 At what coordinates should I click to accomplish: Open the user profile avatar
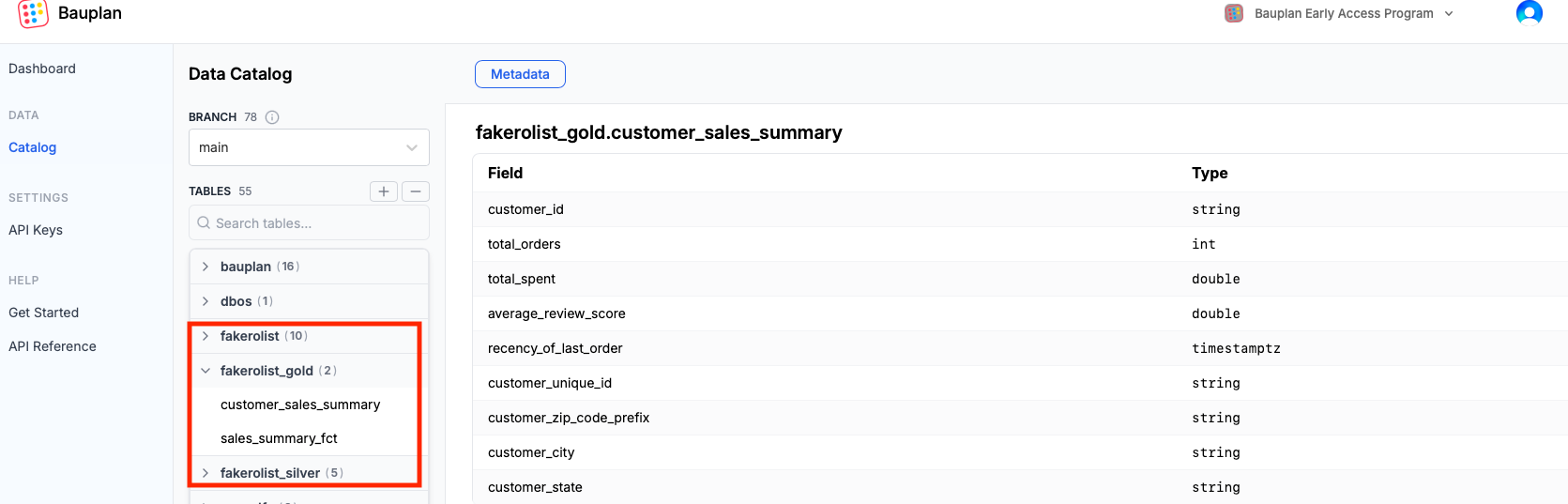point(1529,12)
